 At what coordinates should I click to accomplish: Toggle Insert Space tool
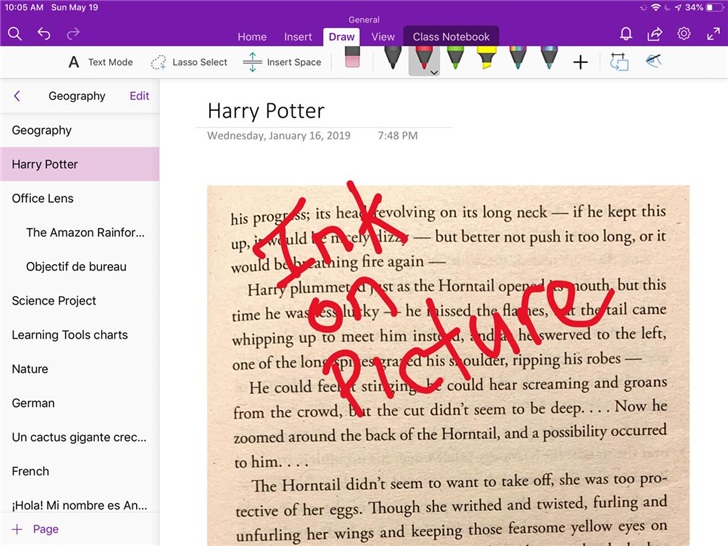pyautogui.click(x=282, y=62)
